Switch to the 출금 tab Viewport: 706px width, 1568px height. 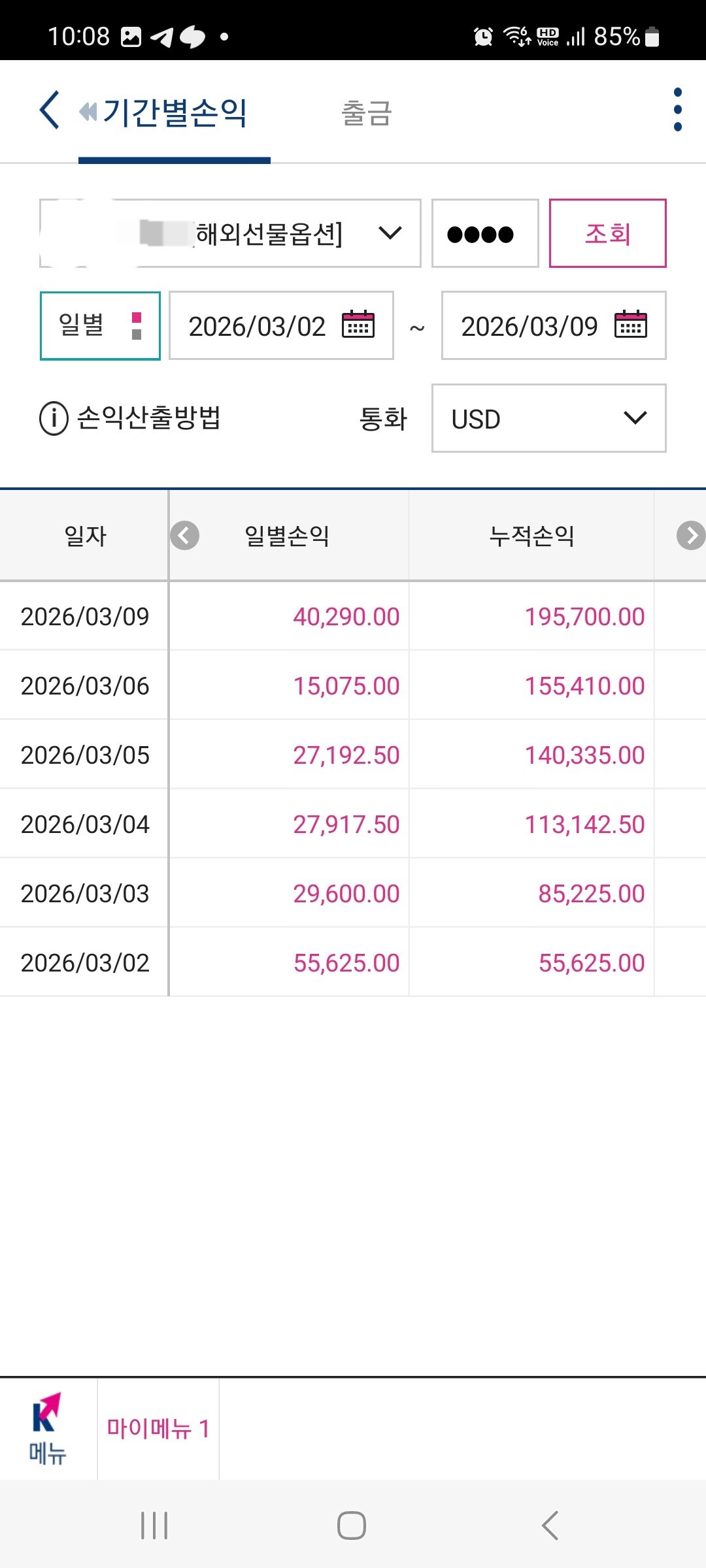(x=366, y=113)
